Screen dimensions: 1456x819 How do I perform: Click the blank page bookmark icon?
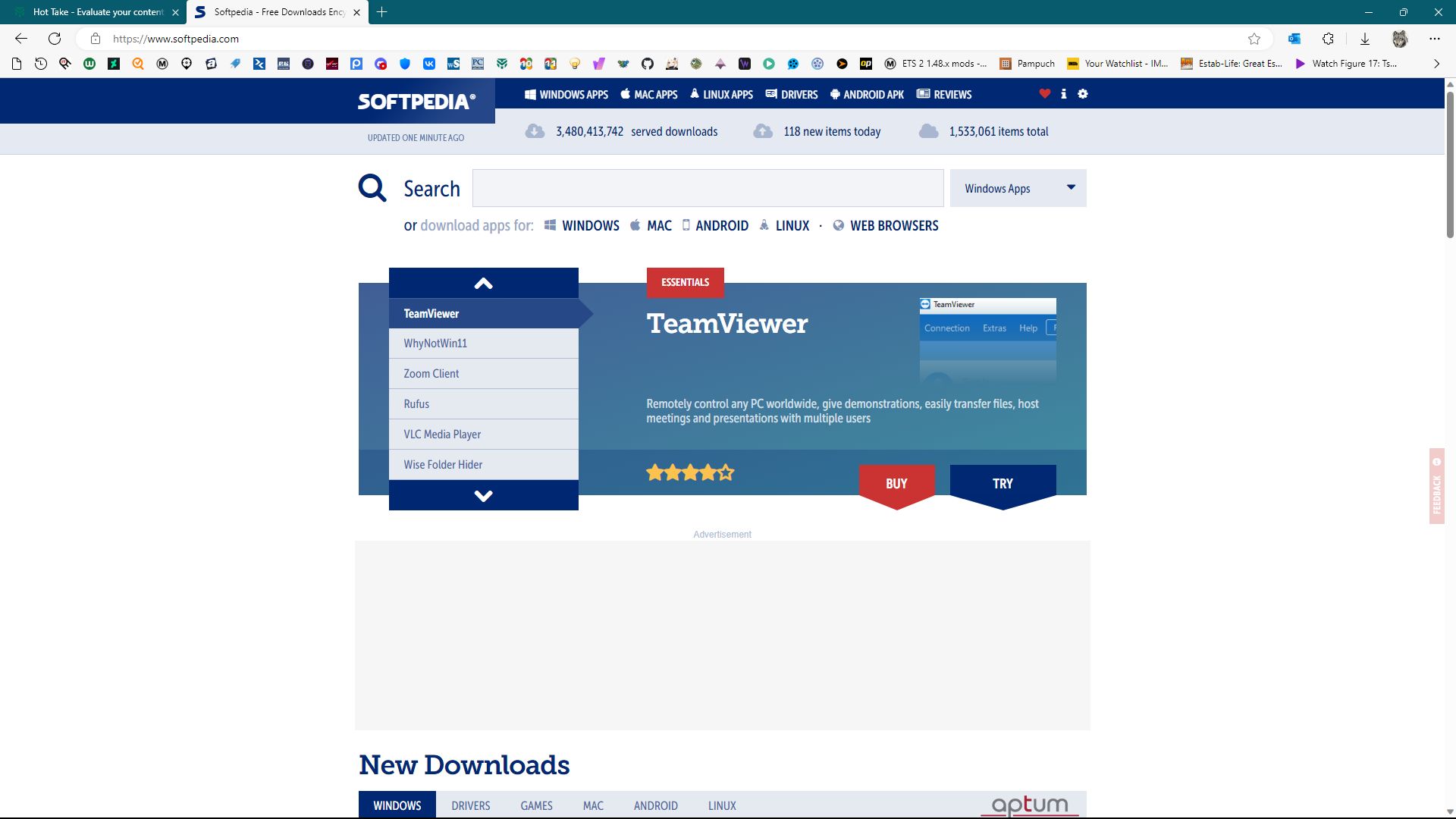coord(17,64)
